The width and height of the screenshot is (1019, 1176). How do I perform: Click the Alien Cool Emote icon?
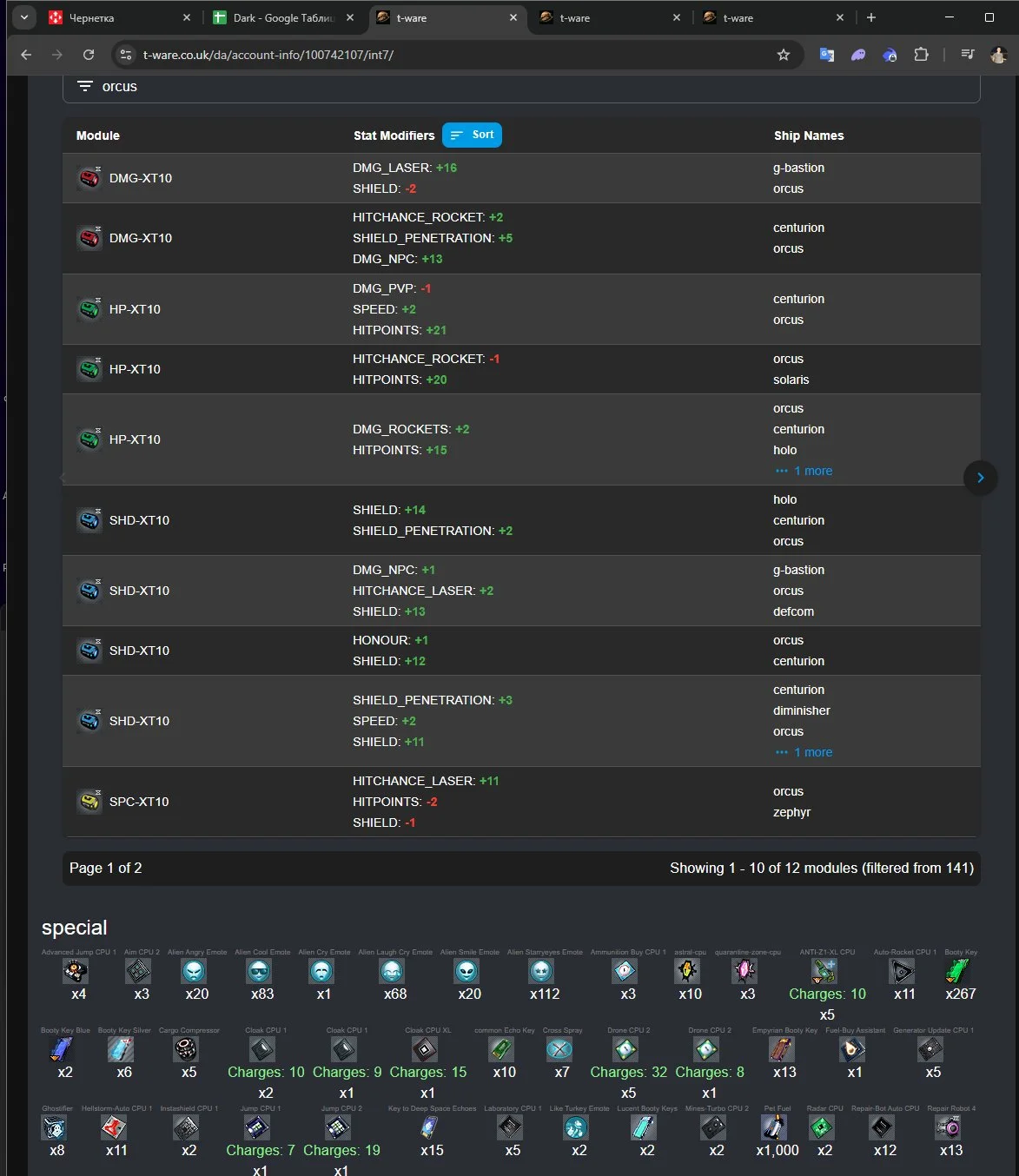(259, 971)
